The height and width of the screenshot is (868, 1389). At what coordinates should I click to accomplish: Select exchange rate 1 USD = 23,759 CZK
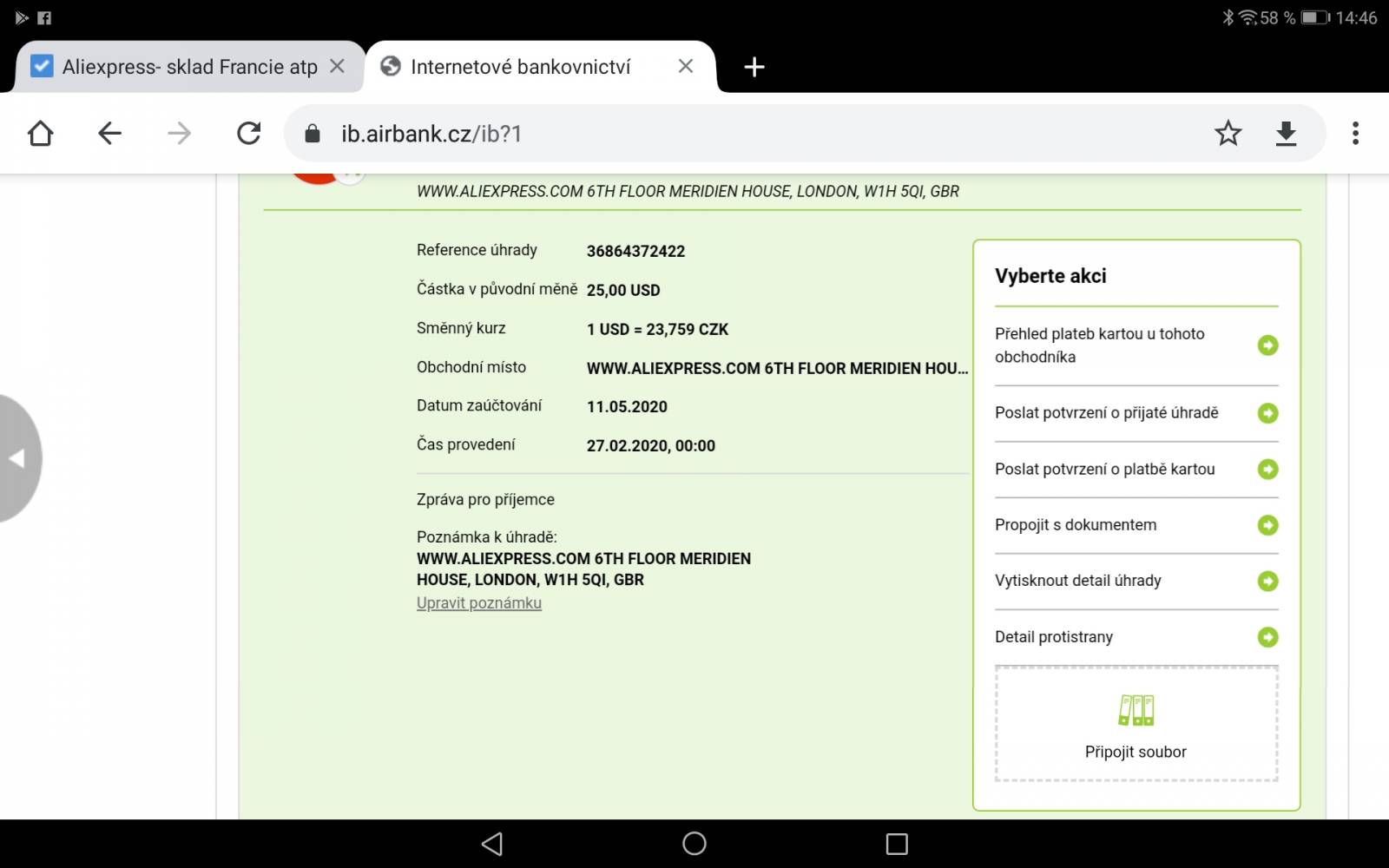(657, 330)
